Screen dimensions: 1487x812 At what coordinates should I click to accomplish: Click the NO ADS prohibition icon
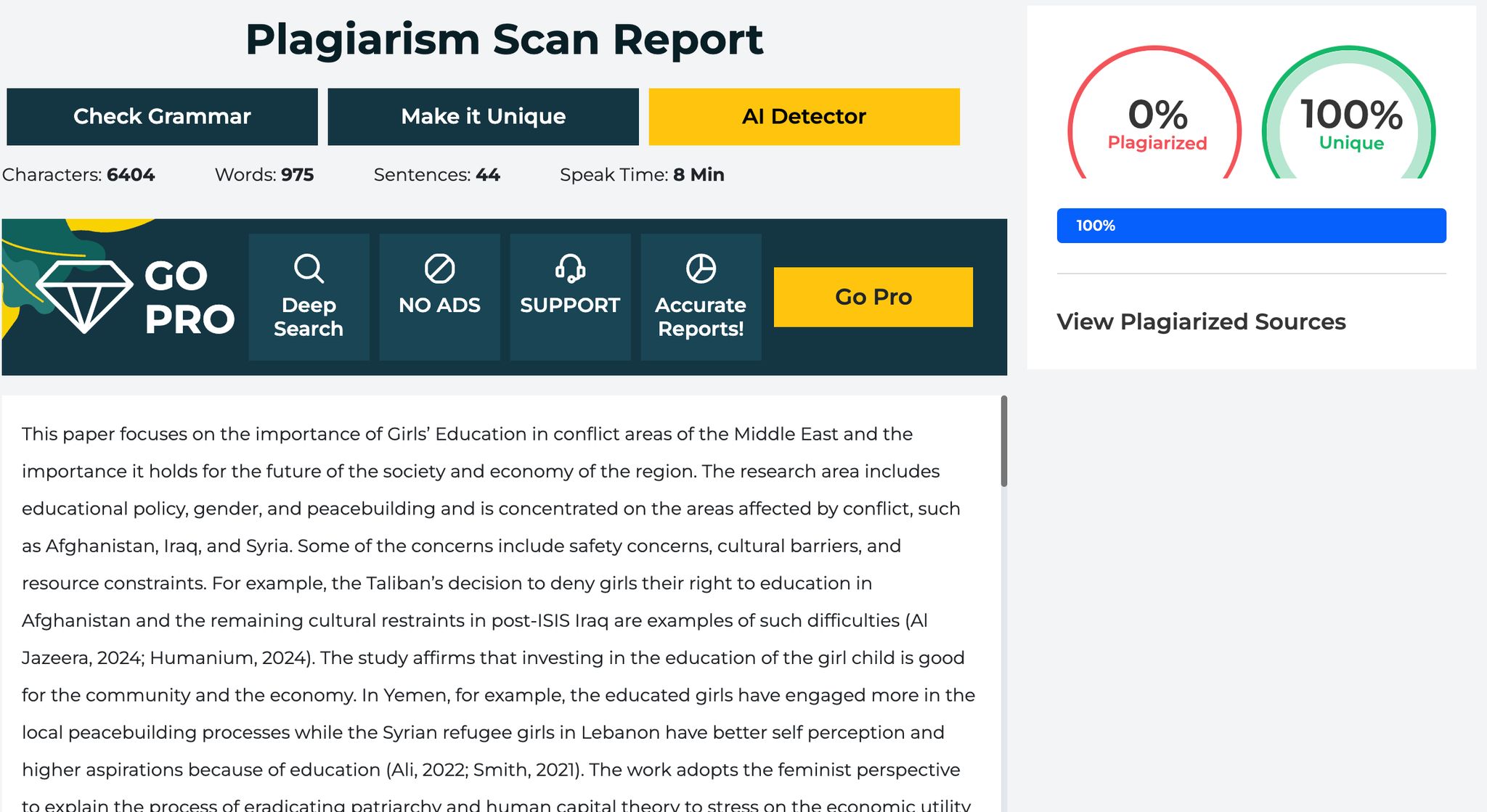(439, 268)
